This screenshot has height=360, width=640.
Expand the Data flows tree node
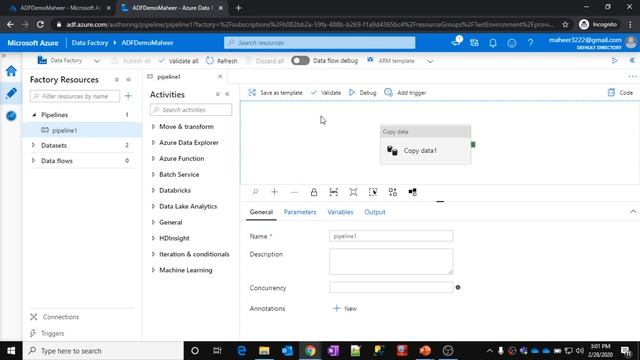tap(33, 160)
